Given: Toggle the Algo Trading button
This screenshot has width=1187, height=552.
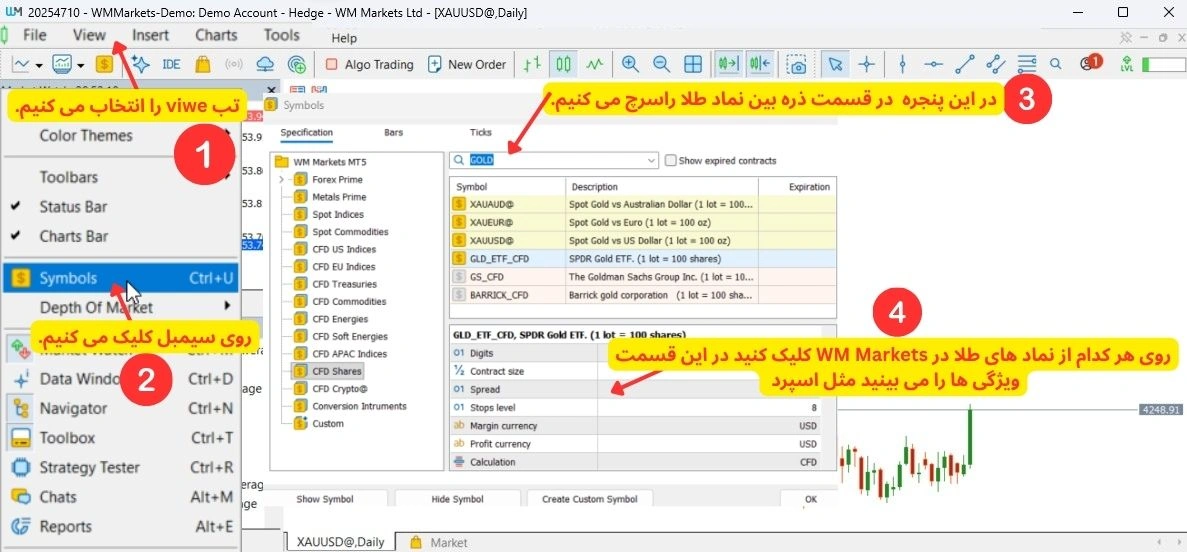Looking at the screenshot, I should click(x=370, y=64).
